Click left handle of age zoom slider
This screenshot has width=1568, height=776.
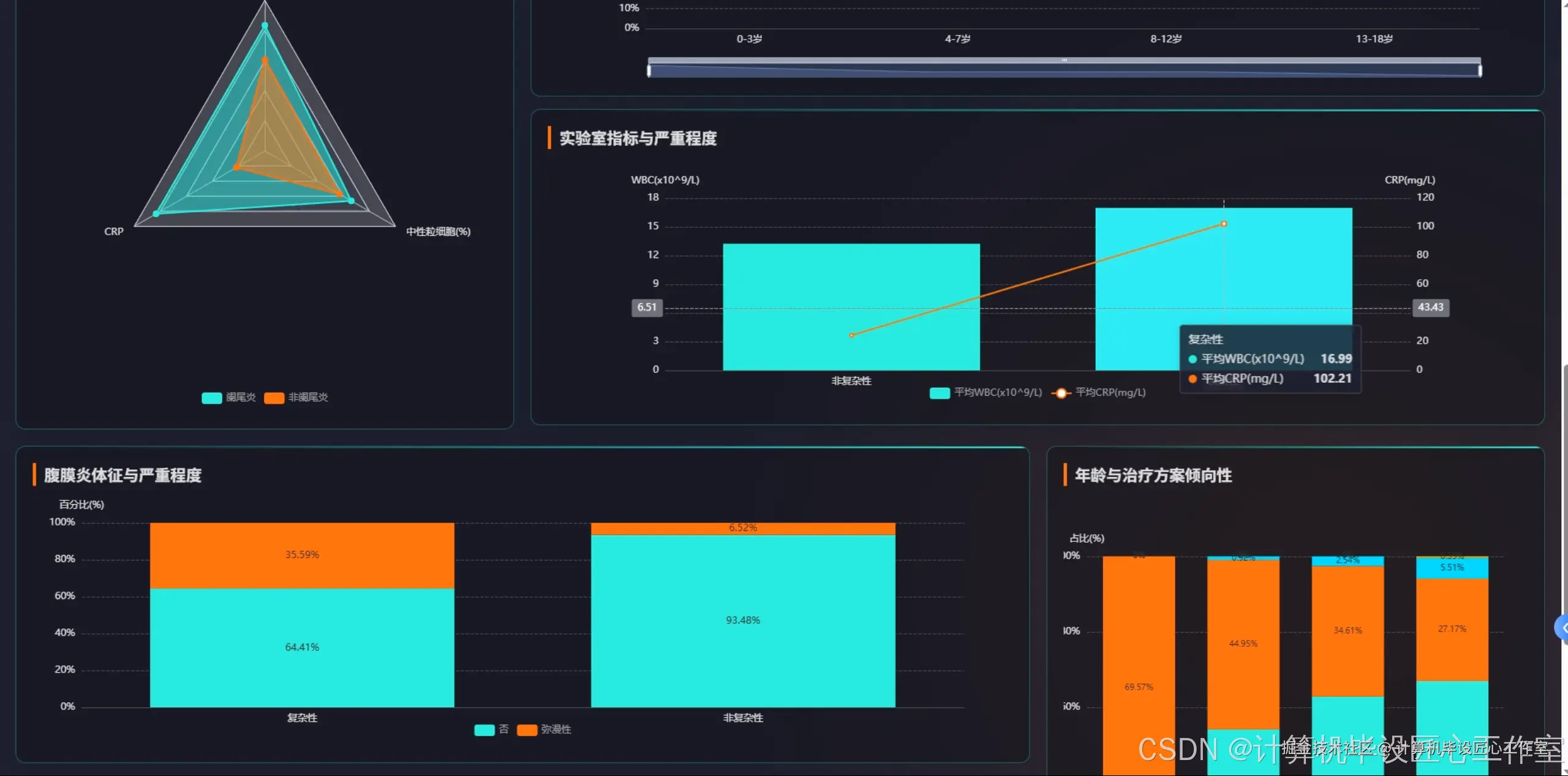point(649,70)
